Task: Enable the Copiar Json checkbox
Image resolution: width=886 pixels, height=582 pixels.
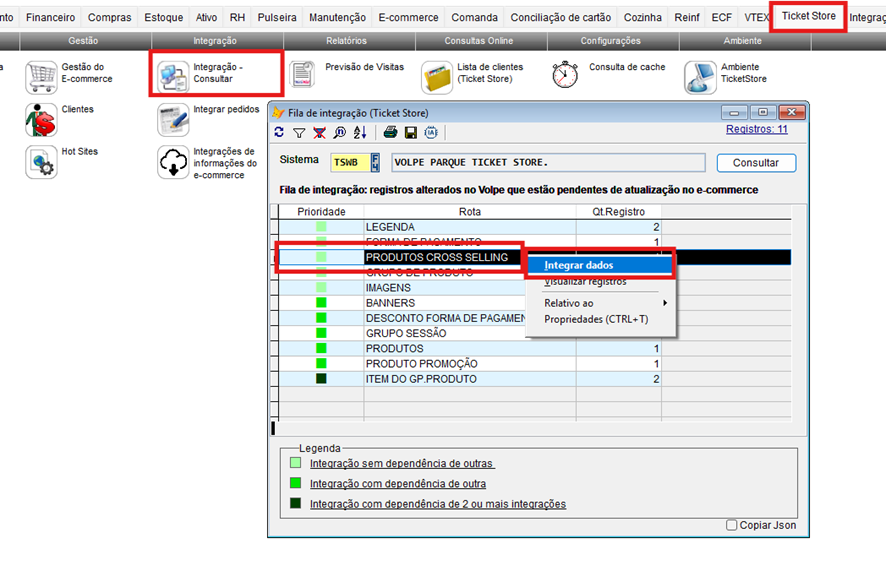Action: pyautogui.click(x=732, y=525)
